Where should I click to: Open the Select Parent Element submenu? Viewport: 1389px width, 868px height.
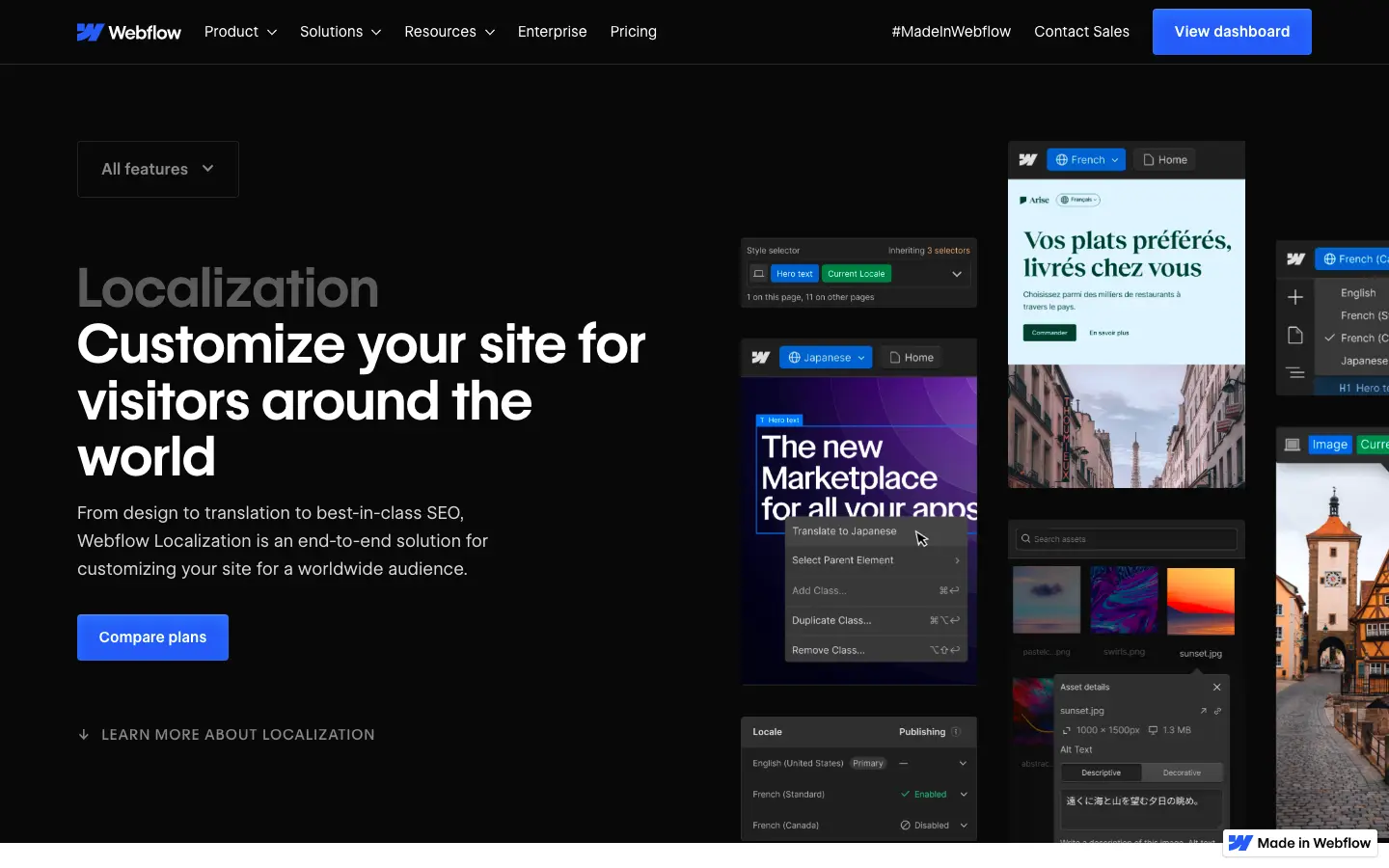(876, 560)
